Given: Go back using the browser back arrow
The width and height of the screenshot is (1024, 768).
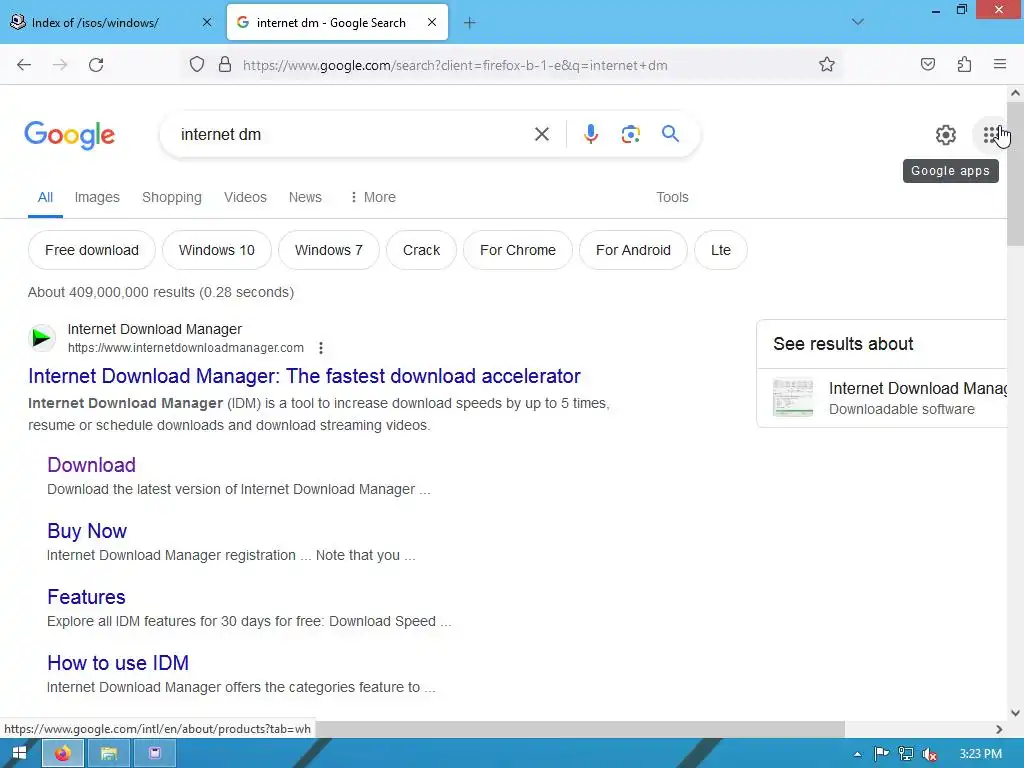Looking at the screenshot, I should [24, 65].
